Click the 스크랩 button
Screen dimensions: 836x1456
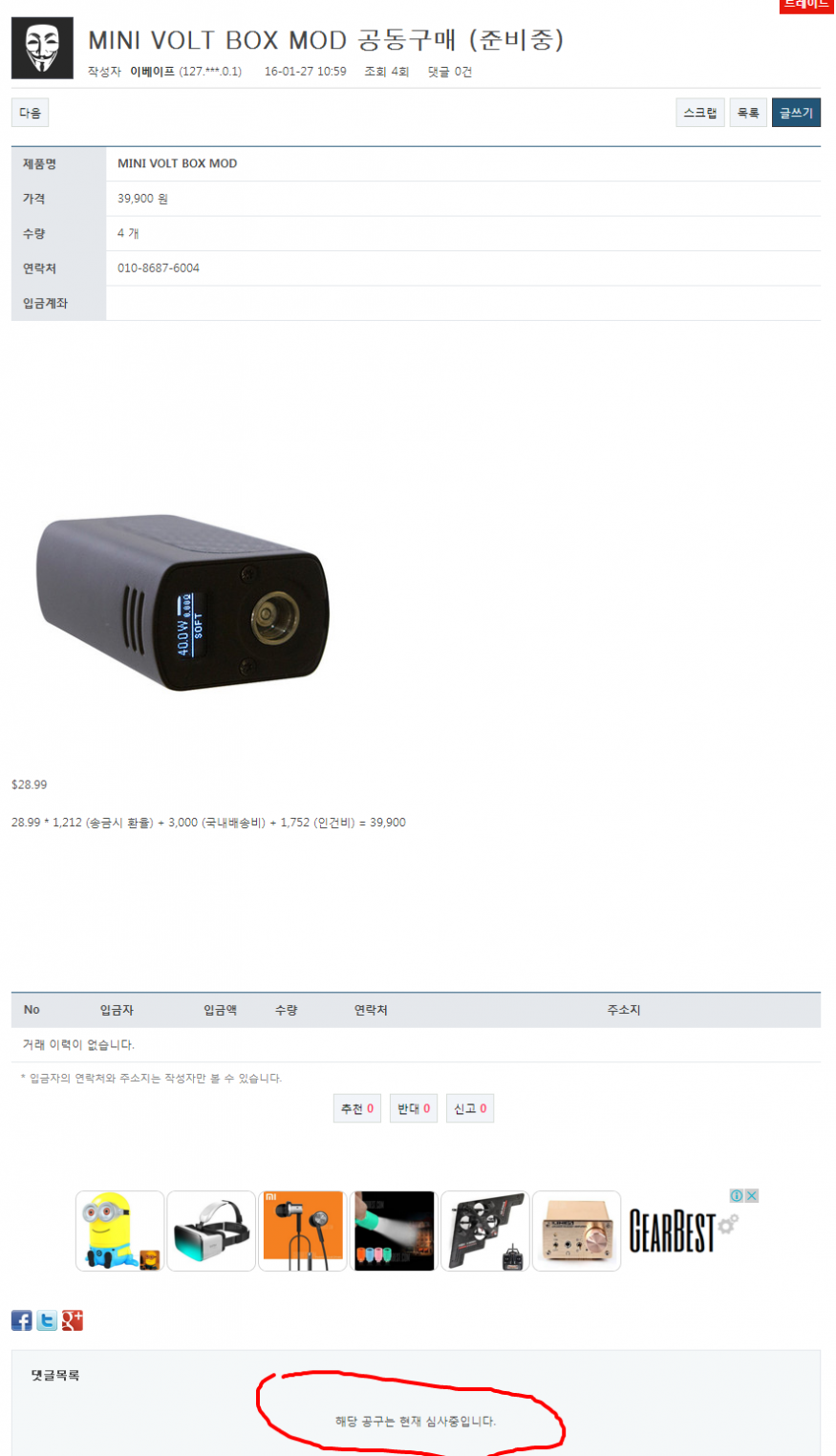pos(700,113)
